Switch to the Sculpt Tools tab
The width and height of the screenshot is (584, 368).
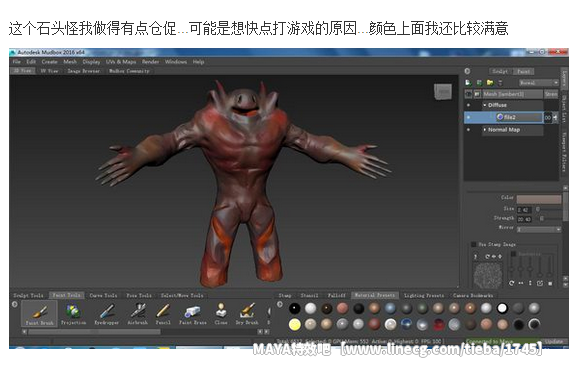pos(28,295)
